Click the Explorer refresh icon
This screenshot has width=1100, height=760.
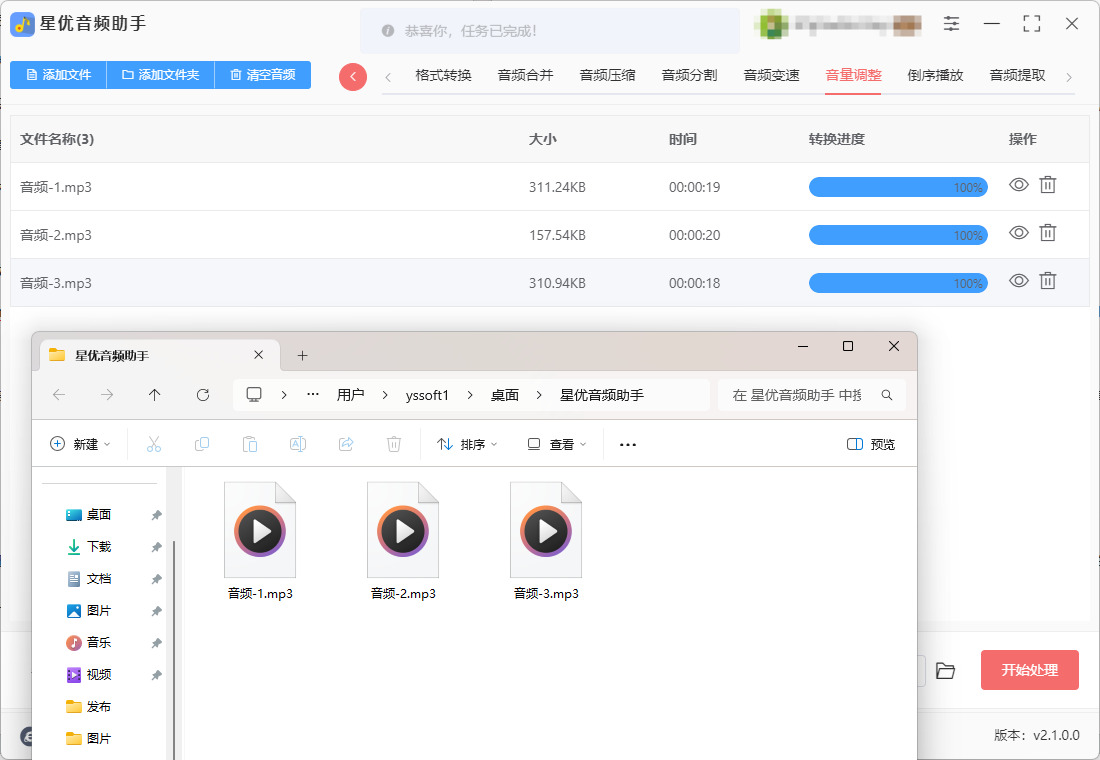(x=203, y=395)
